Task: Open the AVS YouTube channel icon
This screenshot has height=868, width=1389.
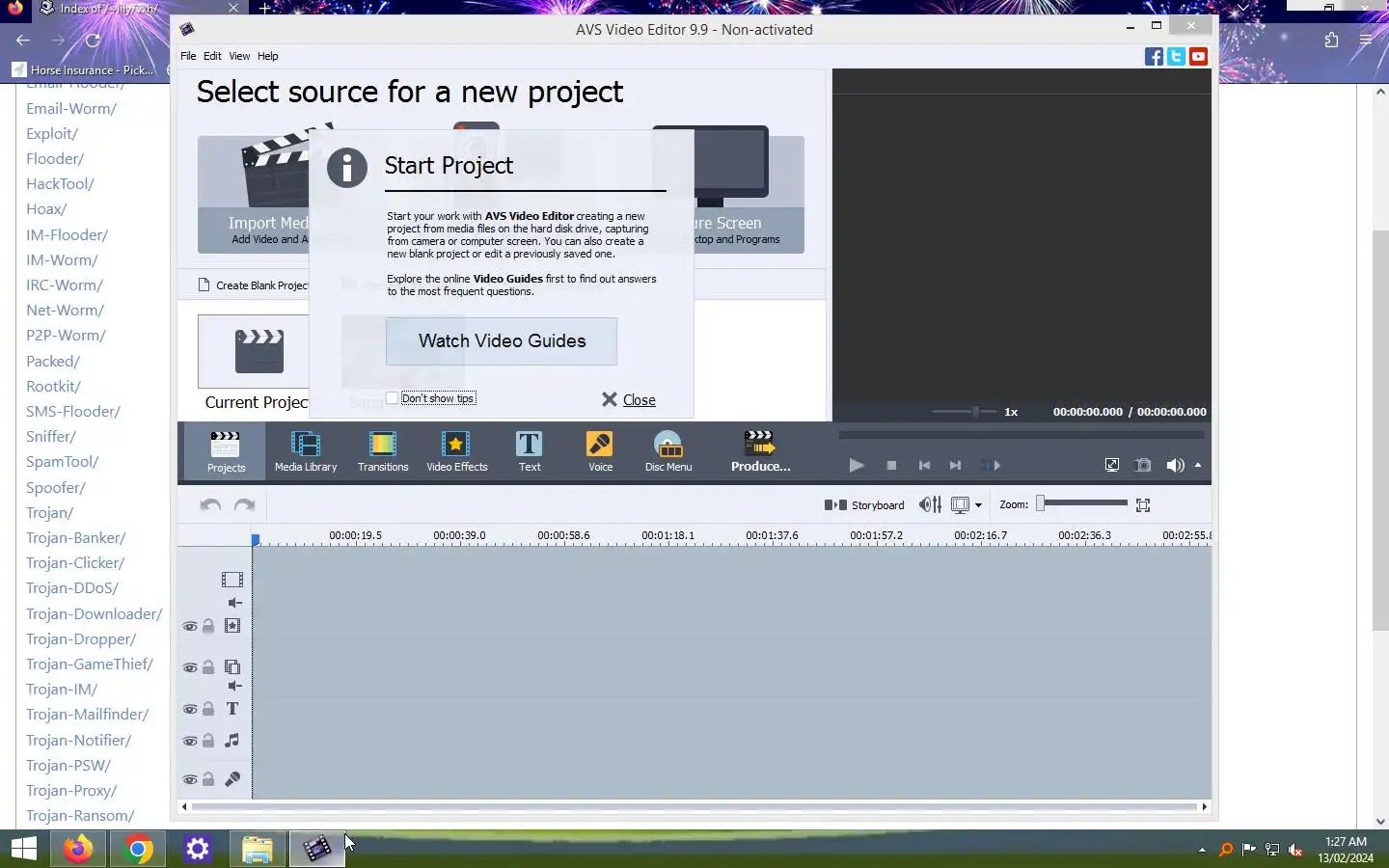Action: click(1198, 56)
